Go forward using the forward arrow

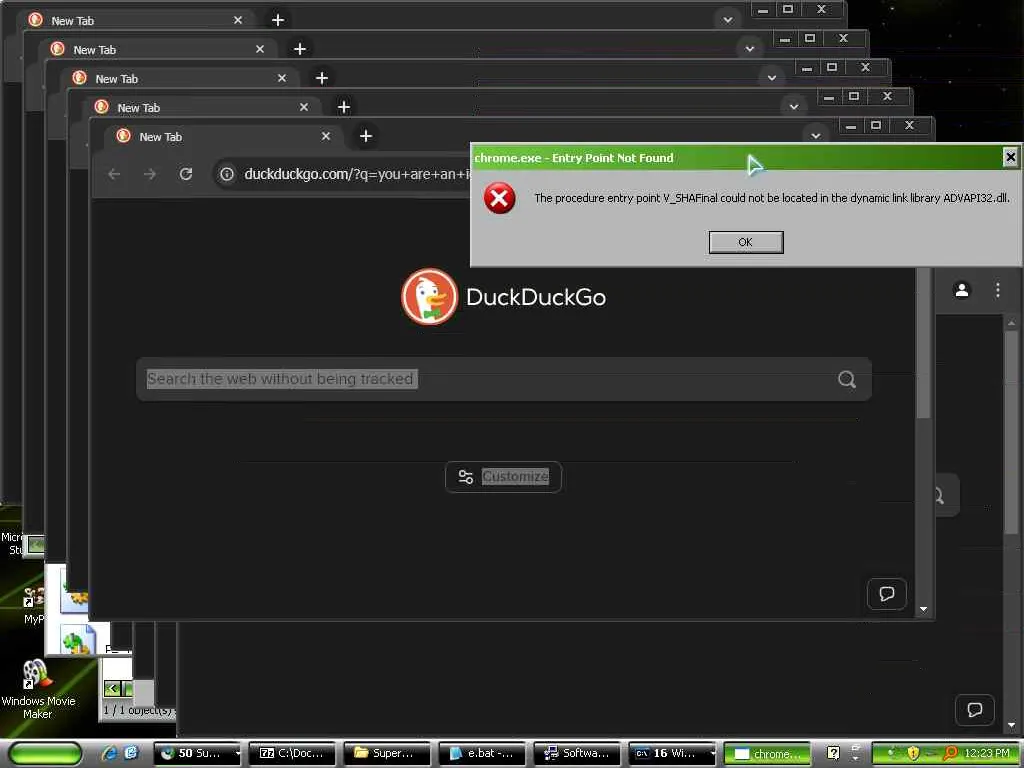pos(150,174)
